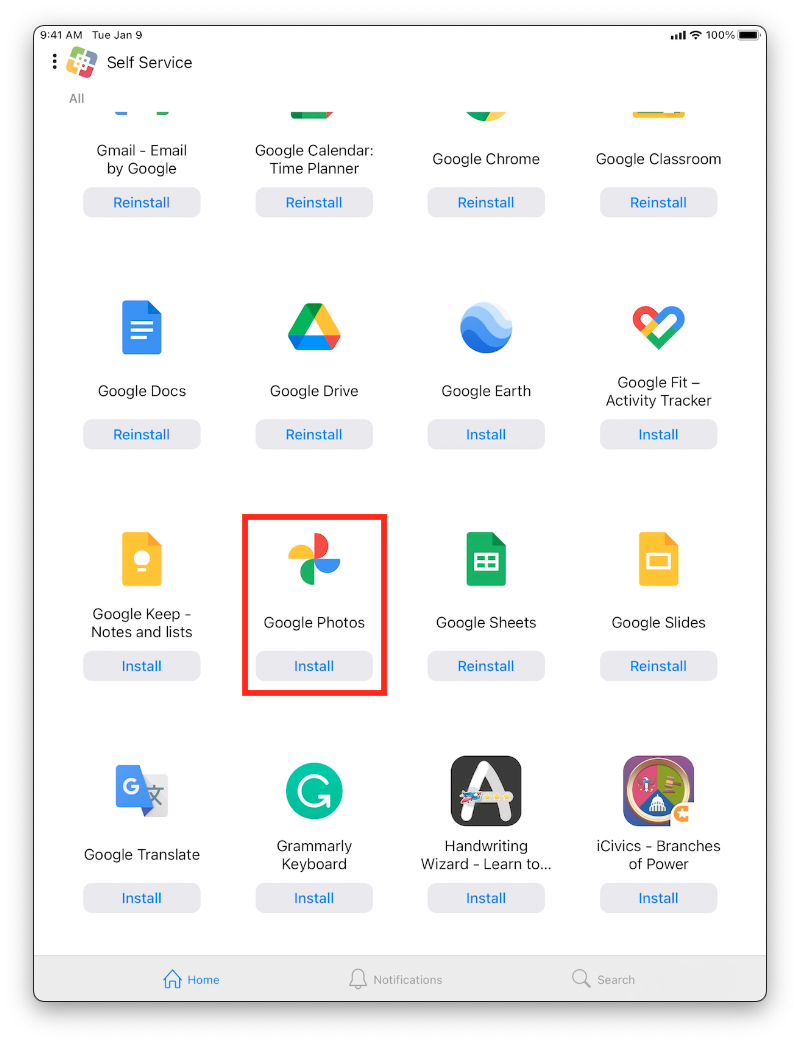Tap the Google Keep lightbulb icon
The width and height of the screenshot is (800, 1043).
click(142, 559)
